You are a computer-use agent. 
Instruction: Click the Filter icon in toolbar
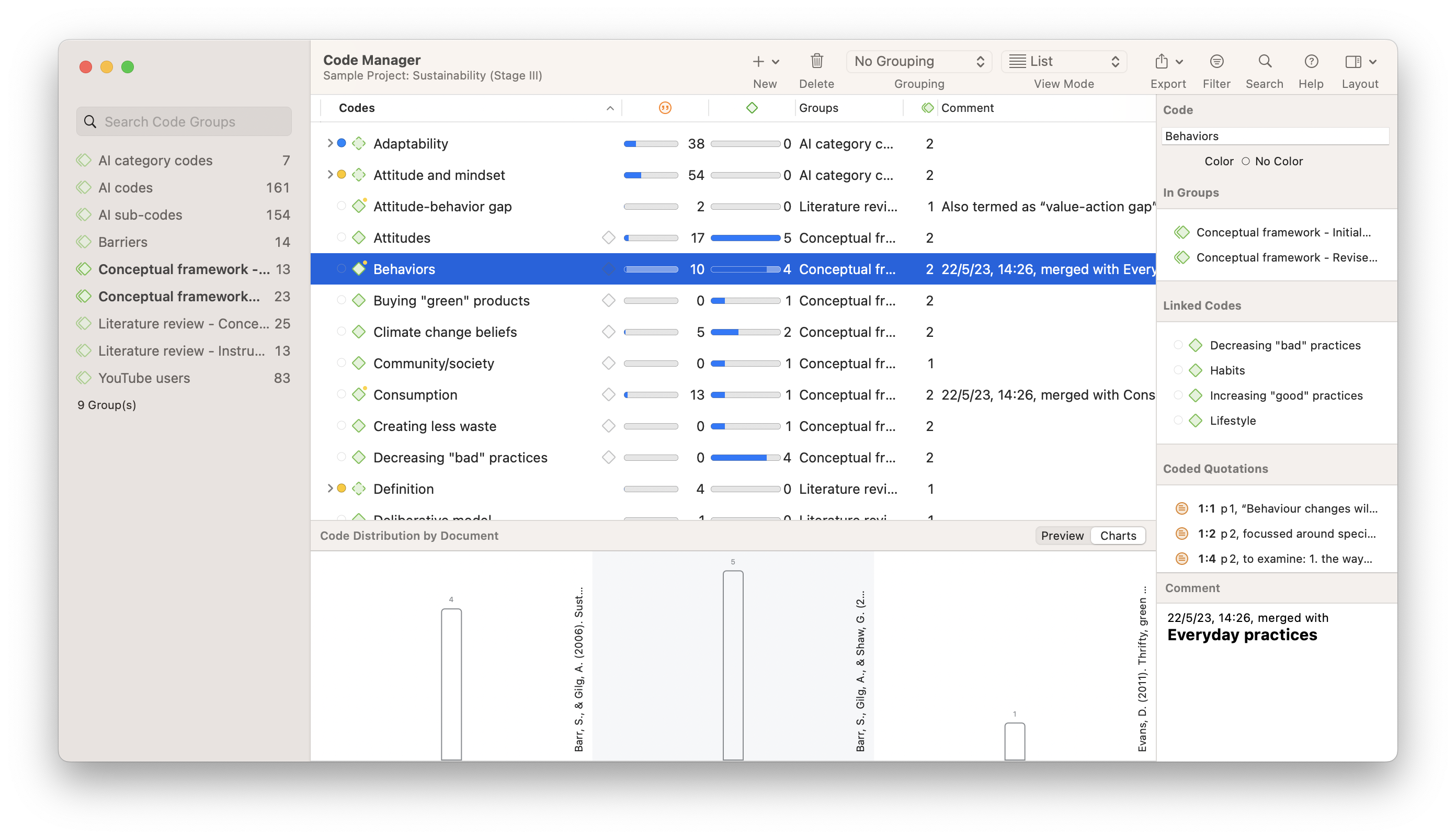point(1216,61)
